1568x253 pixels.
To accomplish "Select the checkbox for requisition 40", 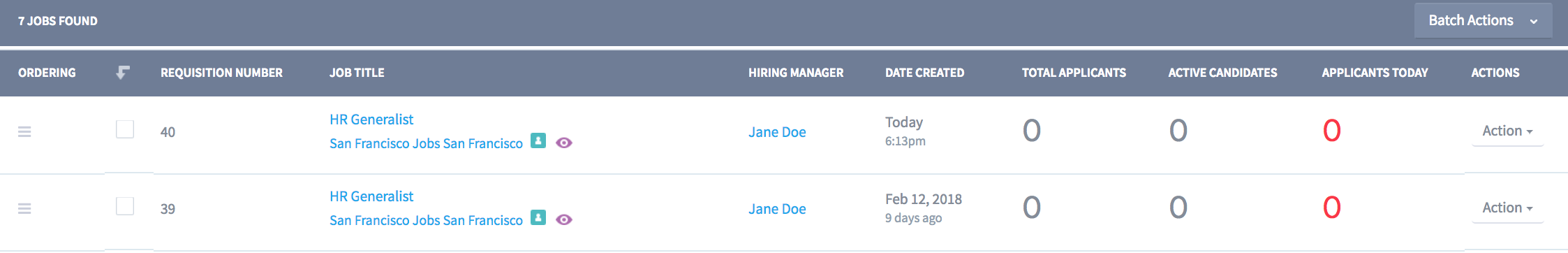I will coord(125,129).
